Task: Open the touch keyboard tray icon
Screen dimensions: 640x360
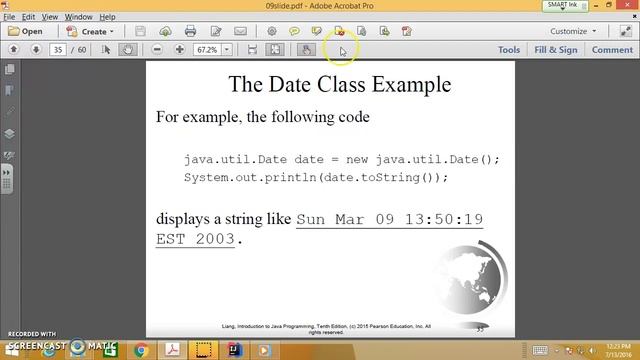Action: point(540,350)
